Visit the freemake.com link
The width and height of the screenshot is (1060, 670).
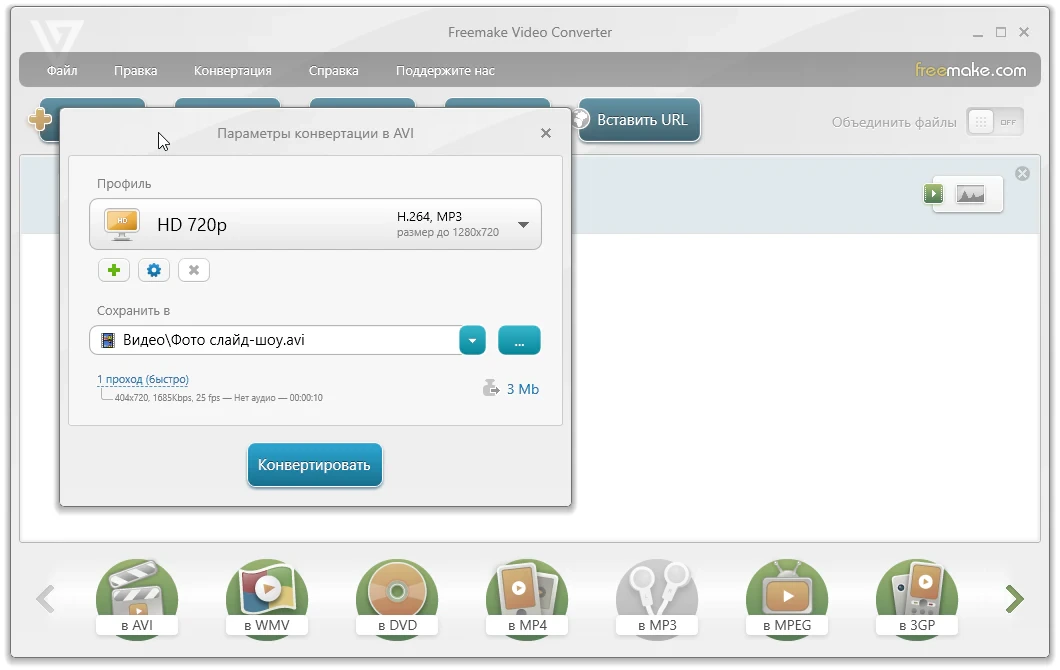point(970,70)
